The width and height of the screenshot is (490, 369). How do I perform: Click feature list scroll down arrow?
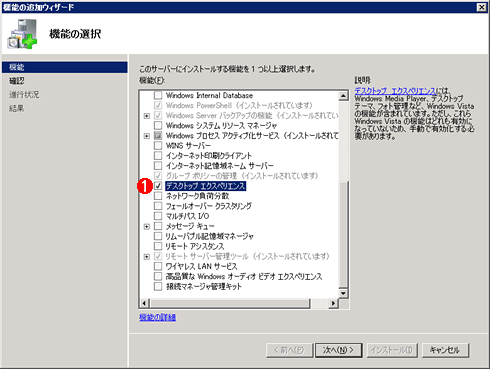pyautogui.click(x=343, y=293)
